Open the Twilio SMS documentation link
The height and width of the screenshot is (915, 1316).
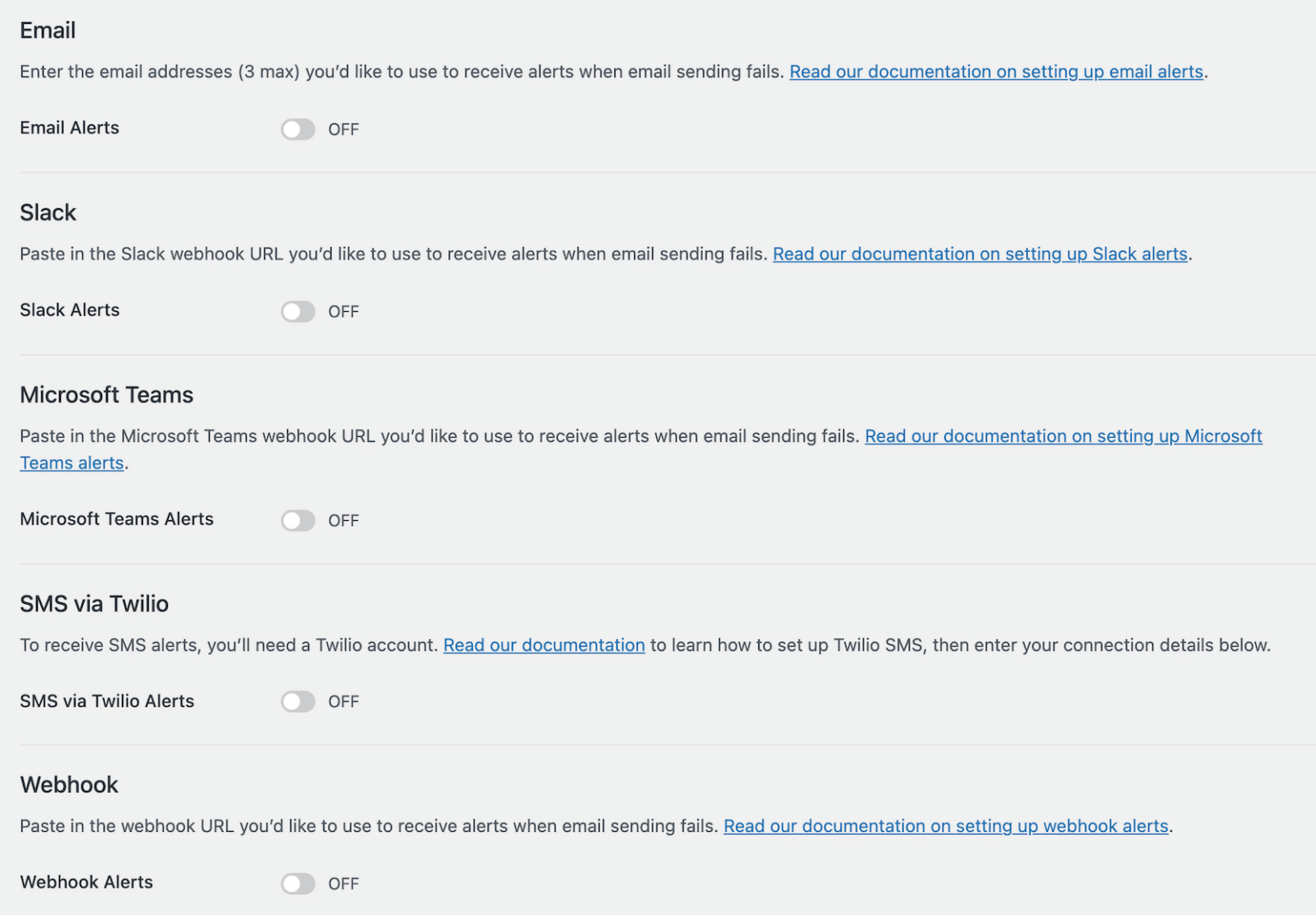(544, 645)
